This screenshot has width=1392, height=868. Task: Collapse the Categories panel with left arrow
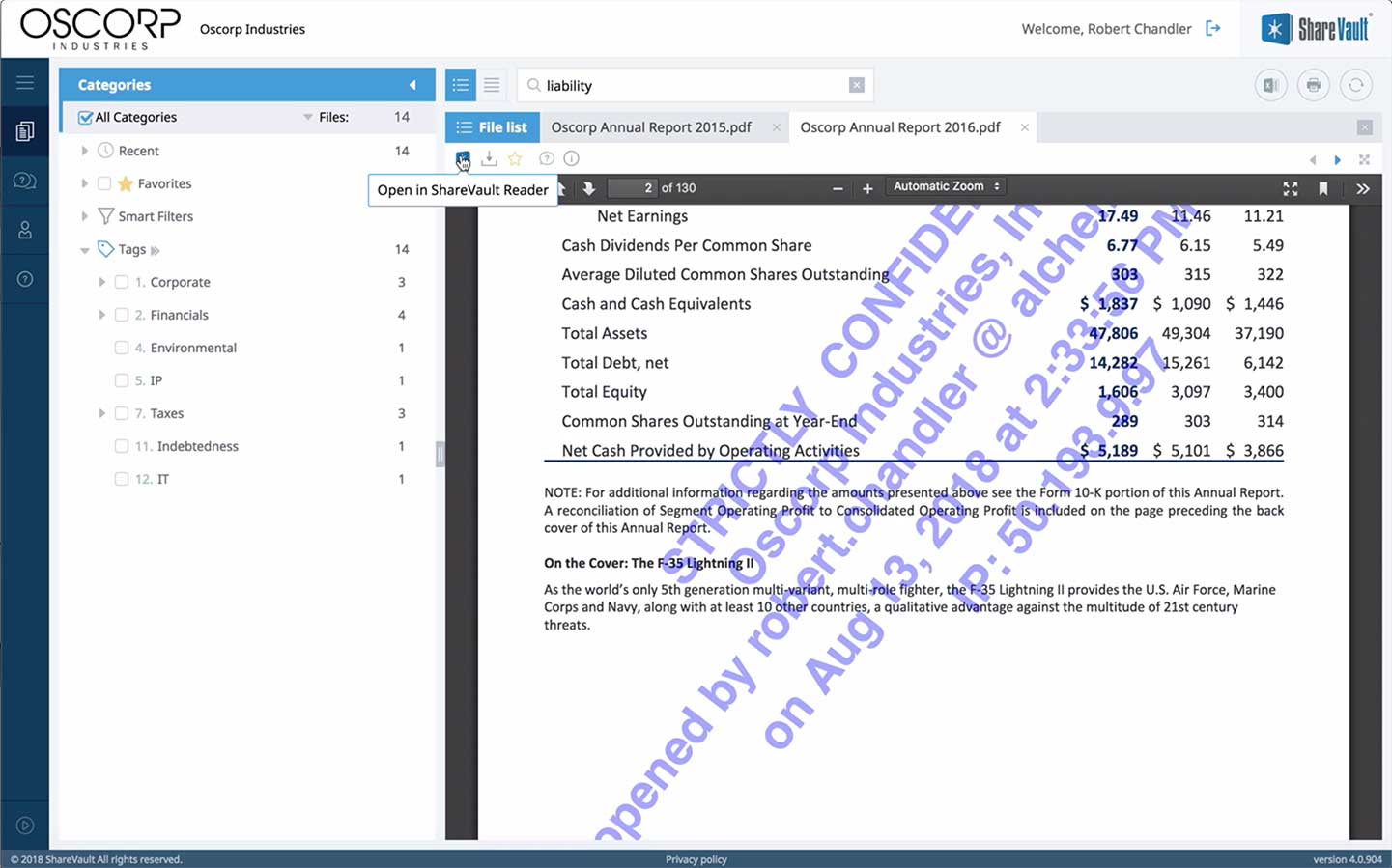coord(412,85)
